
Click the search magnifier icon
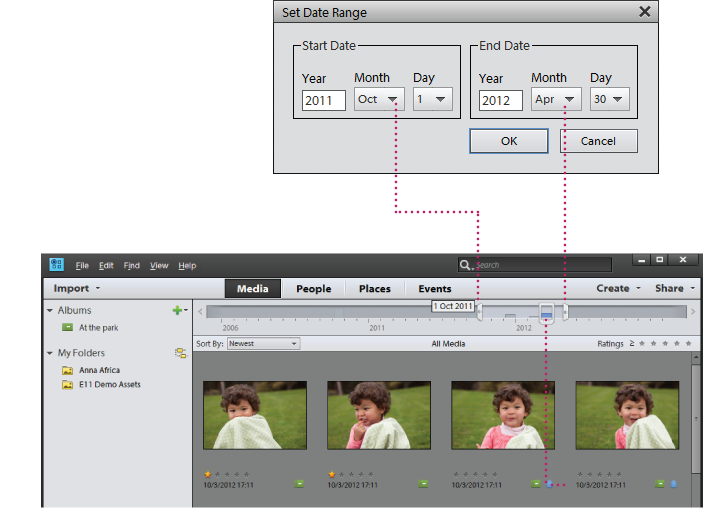(x=466, y=265)
